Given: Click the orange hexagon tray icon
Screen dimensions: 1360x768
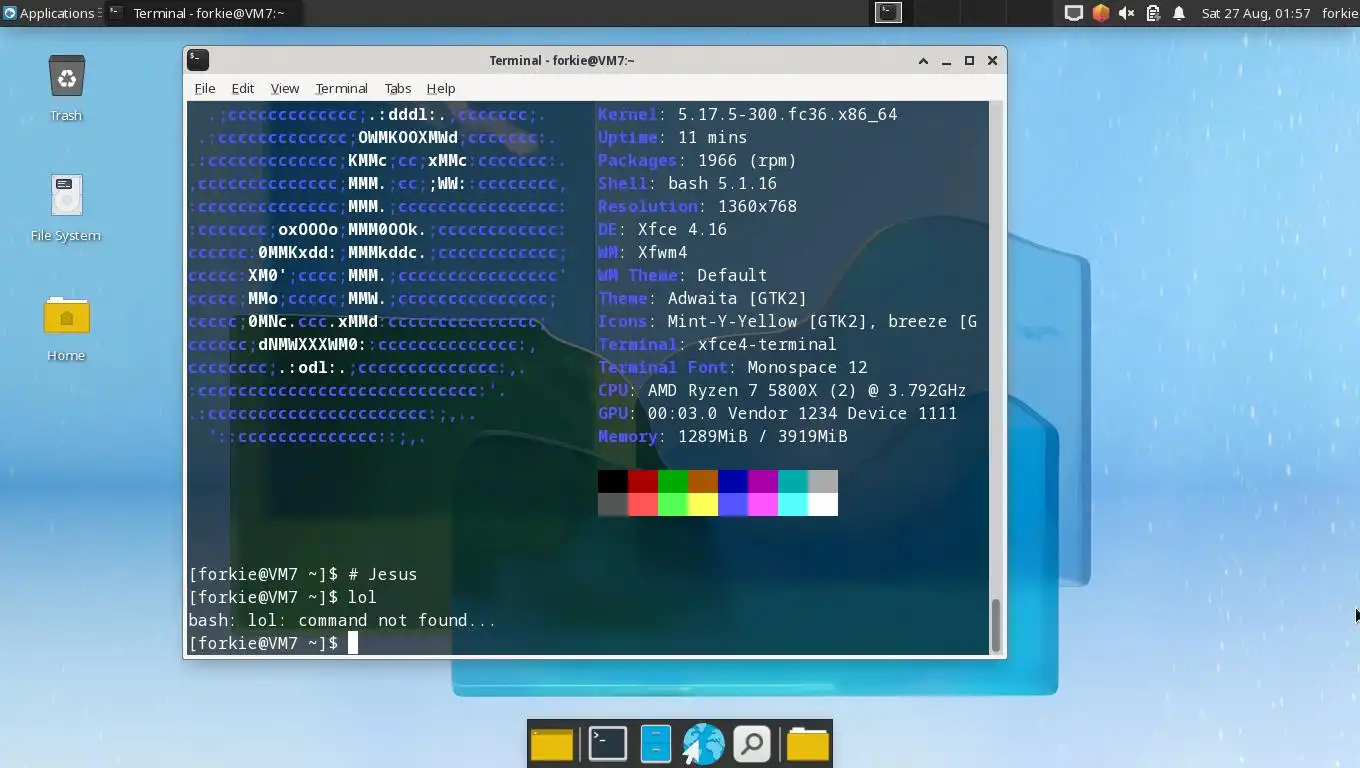Looking at the screenshot, I should tap(1101, 13).
